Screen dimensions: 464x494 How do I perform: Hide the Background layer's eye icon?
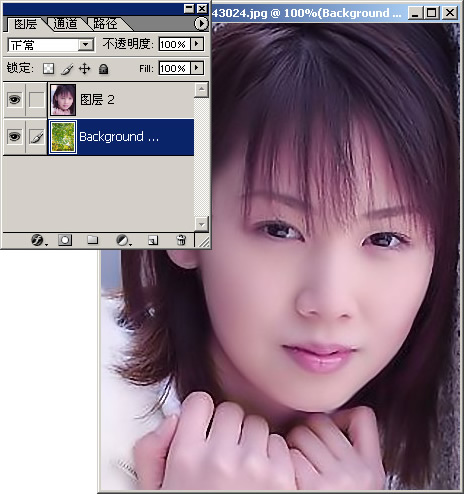[14, 136]
